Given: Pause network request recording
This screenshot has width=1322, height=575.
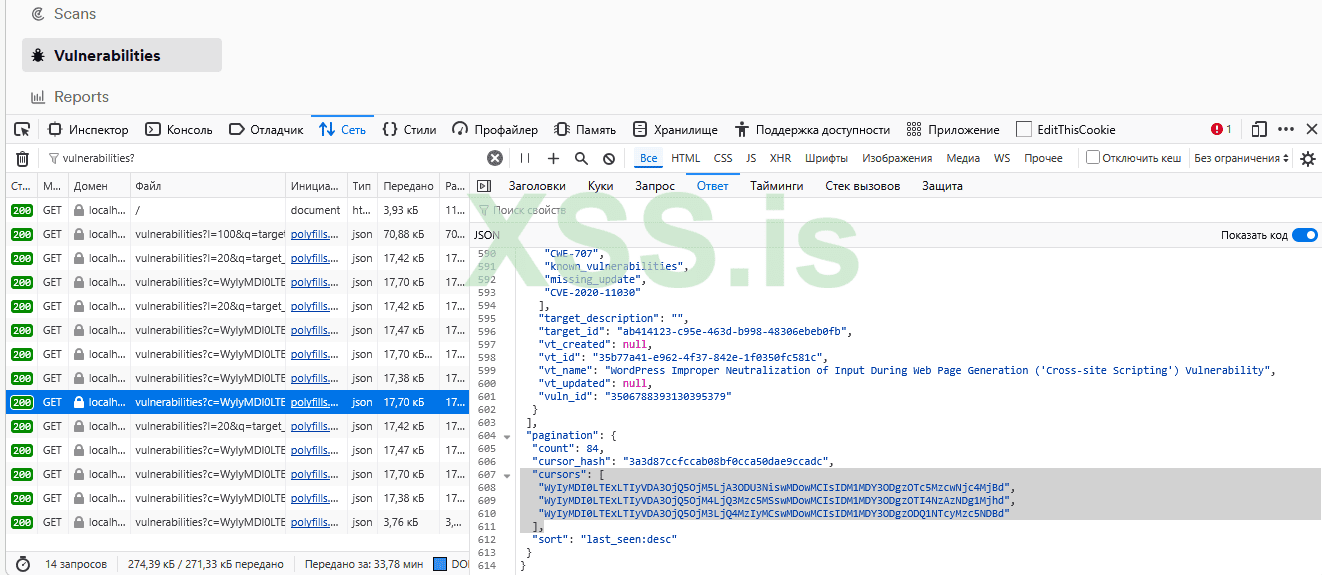Looking at the screenshot, I should pyautogui.click(x=524, y=158).
